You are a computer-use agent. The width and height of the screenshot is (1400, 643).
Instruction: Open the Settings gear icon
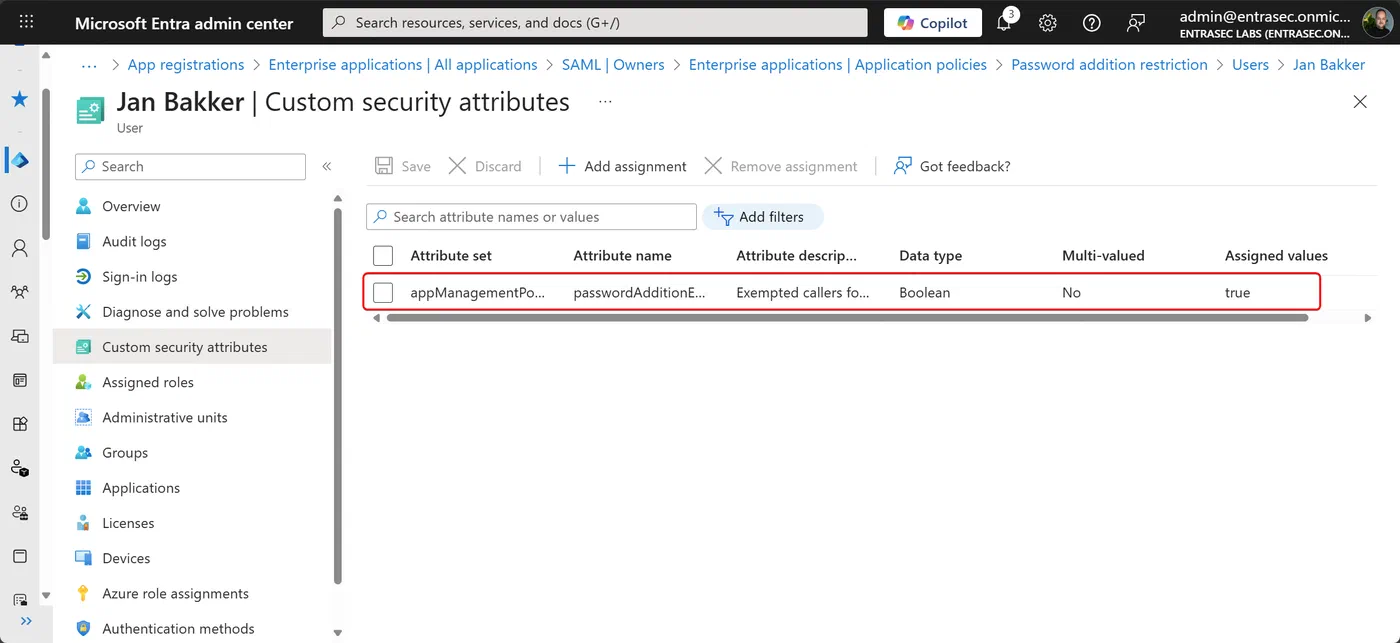[1048, 22]
